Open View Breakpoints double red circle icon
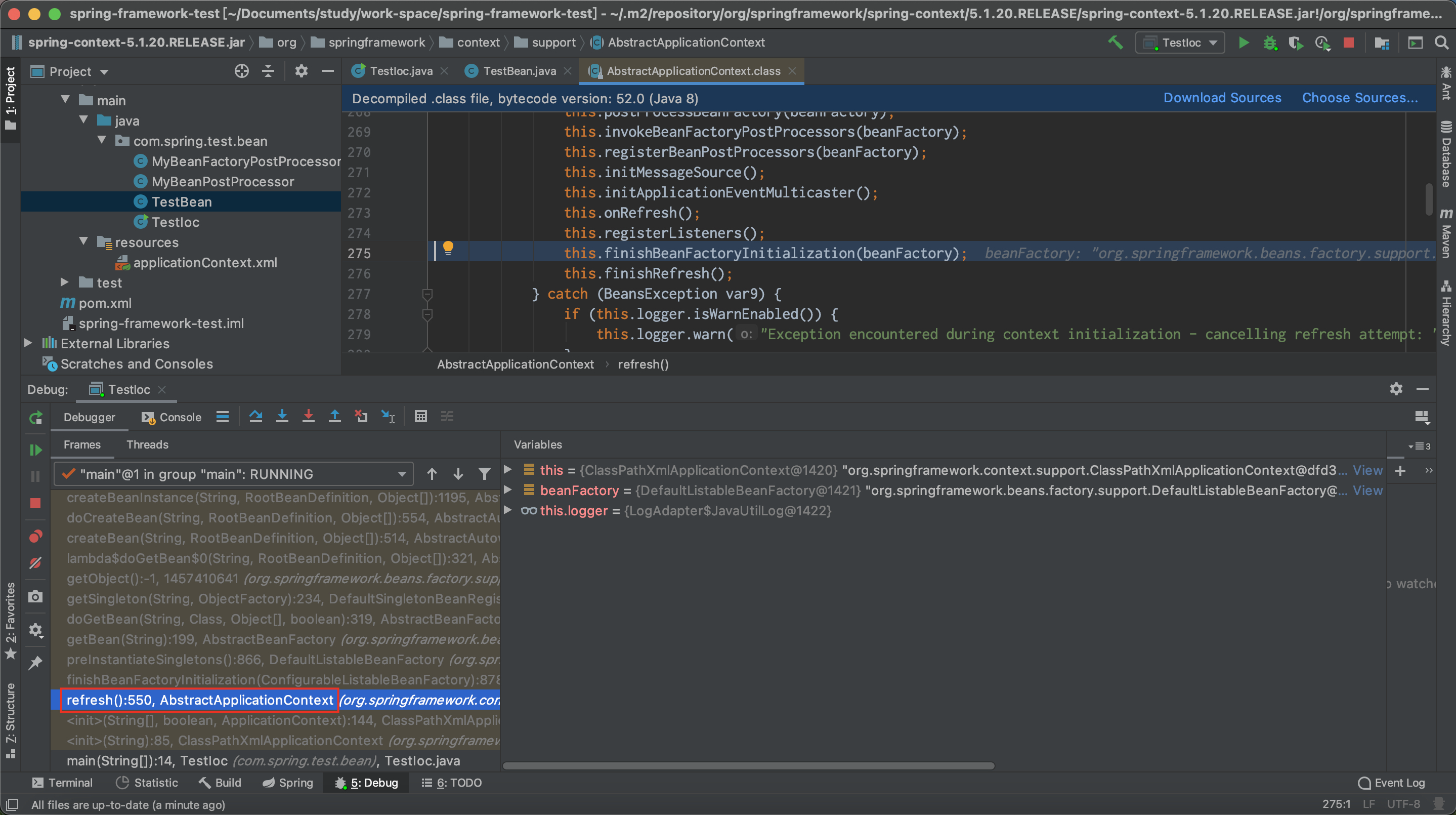This screenshot has width=1456, height=815. (35, 536)
